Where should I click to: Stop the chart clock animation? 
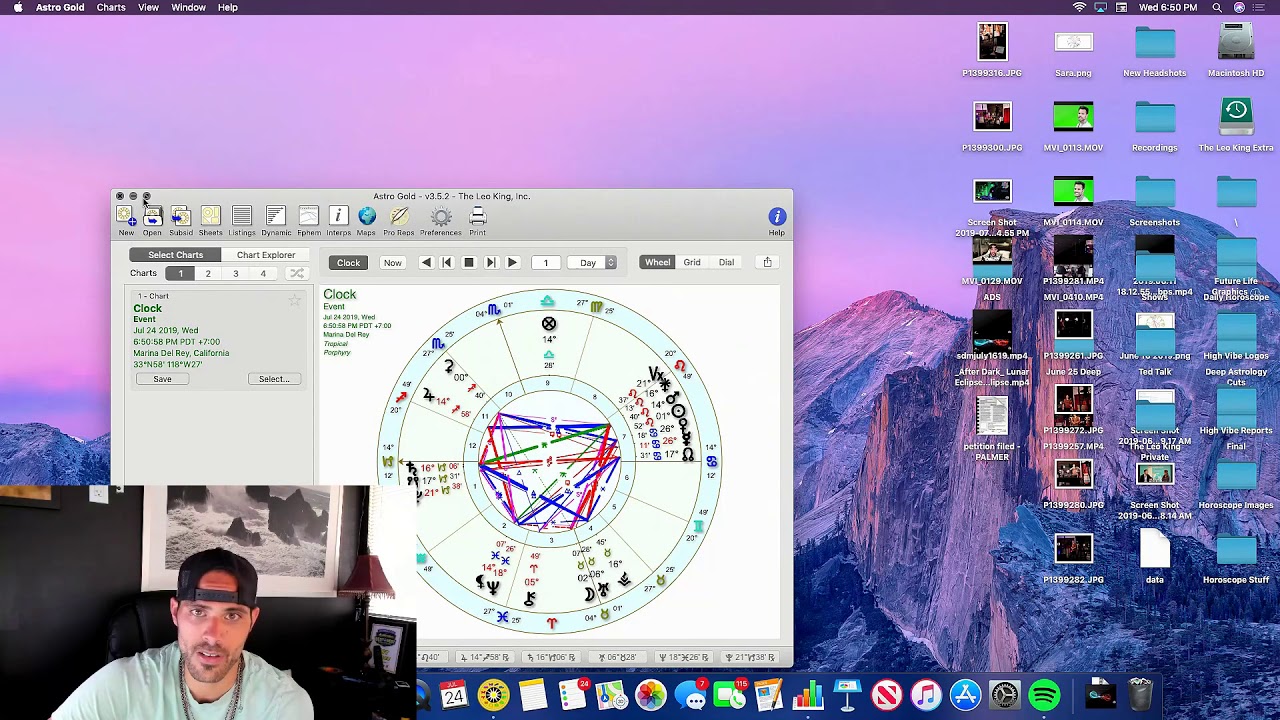[x=468, y=262]
